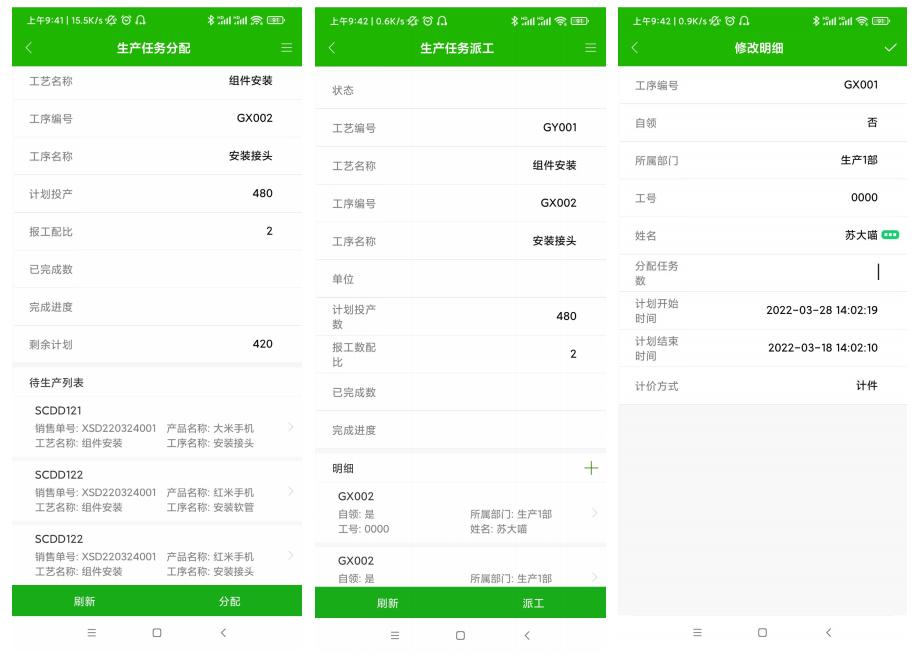Change 计划开始时间 value 2022-03-28 14:02:19
Viewport: 919px width, 657px height.
[822, 310]
